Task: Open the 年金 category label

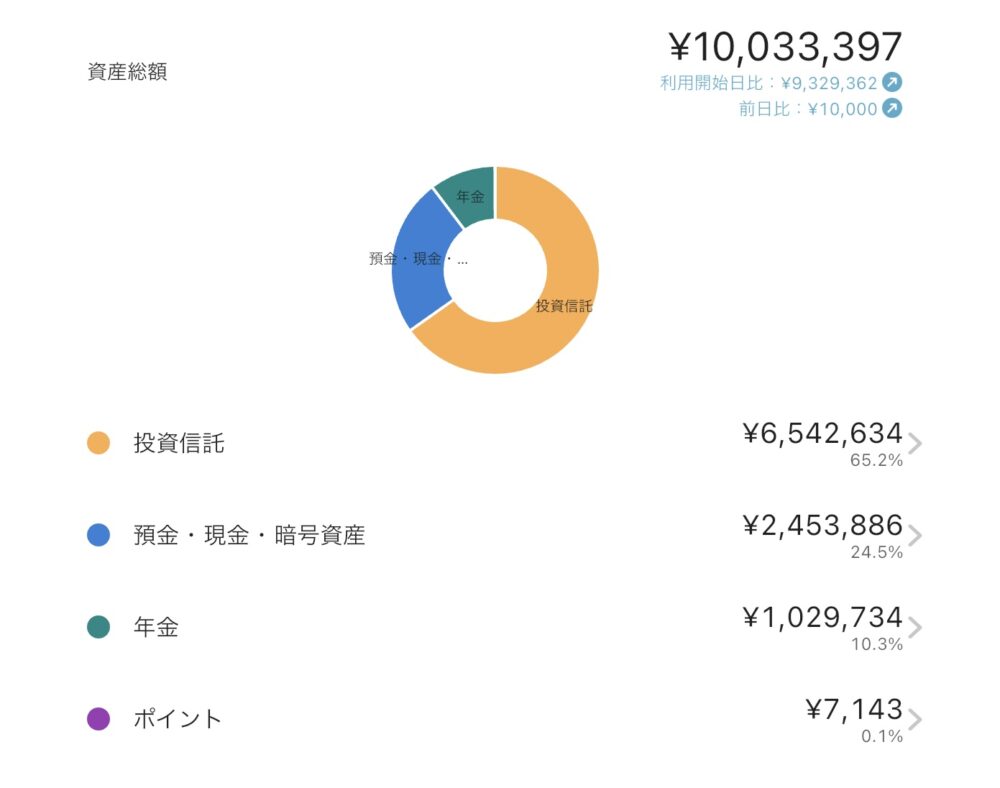Action: click(x=156, y=627)
